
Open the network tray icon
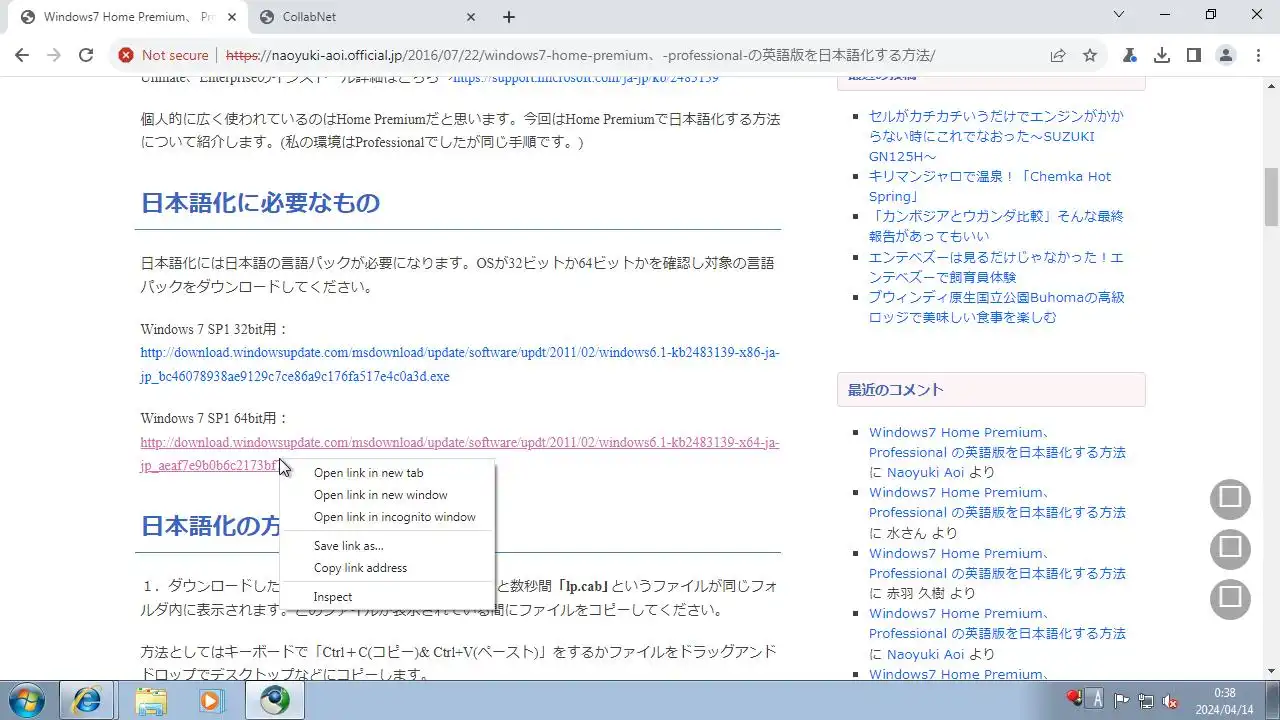click(1146, 701)
